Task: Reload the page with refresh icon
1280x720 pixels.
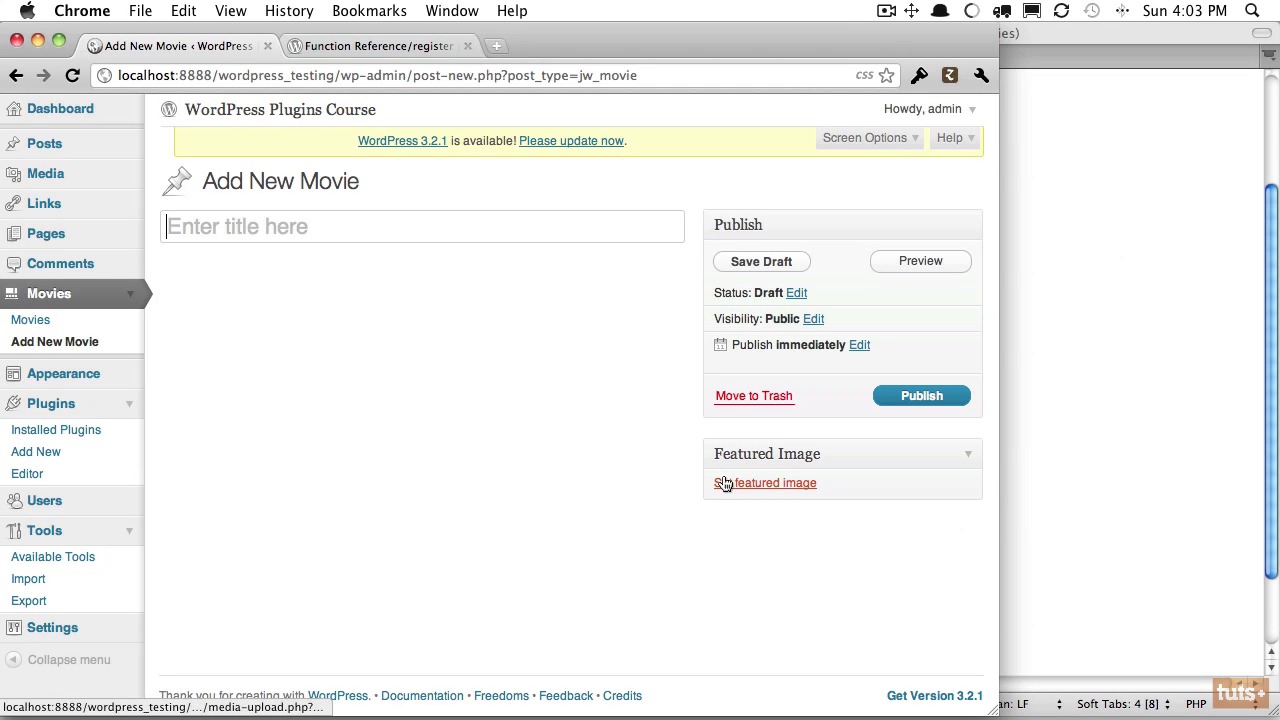Action: pos(72,75)
